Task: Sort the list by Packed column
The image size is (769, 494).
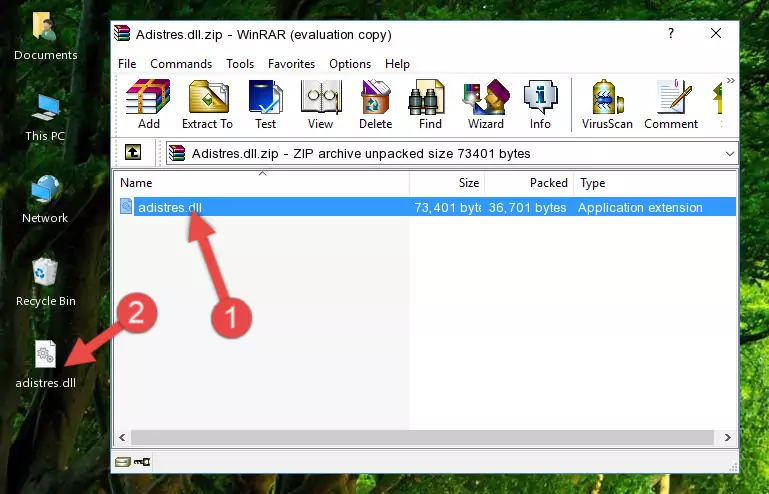Action: 529,183
